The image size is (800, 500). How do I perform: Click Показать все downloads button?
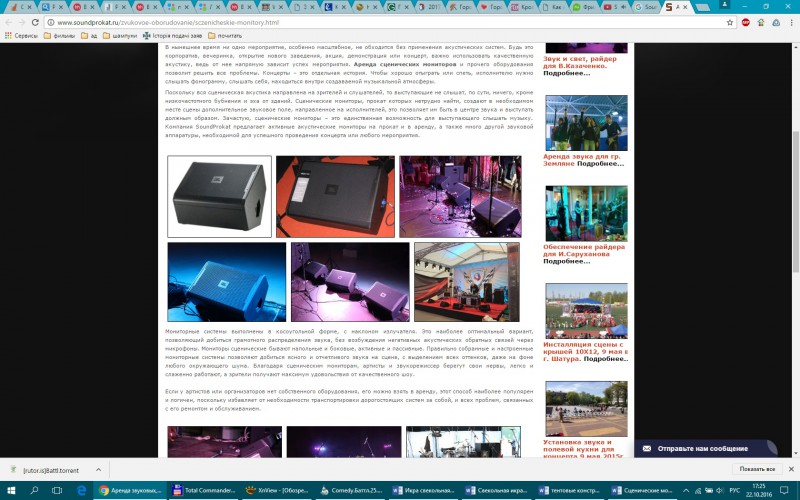757,469
